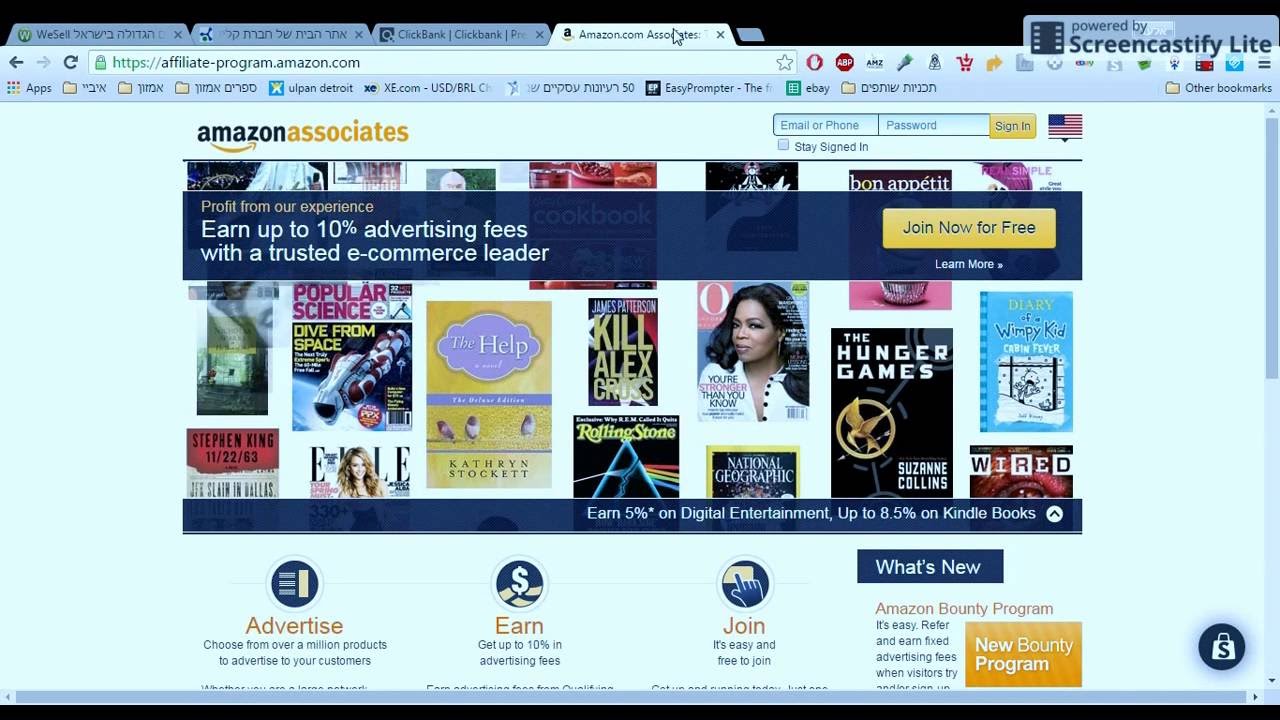
Task: Open the Apps grid shortcut
Action: (x=29, y=88)
